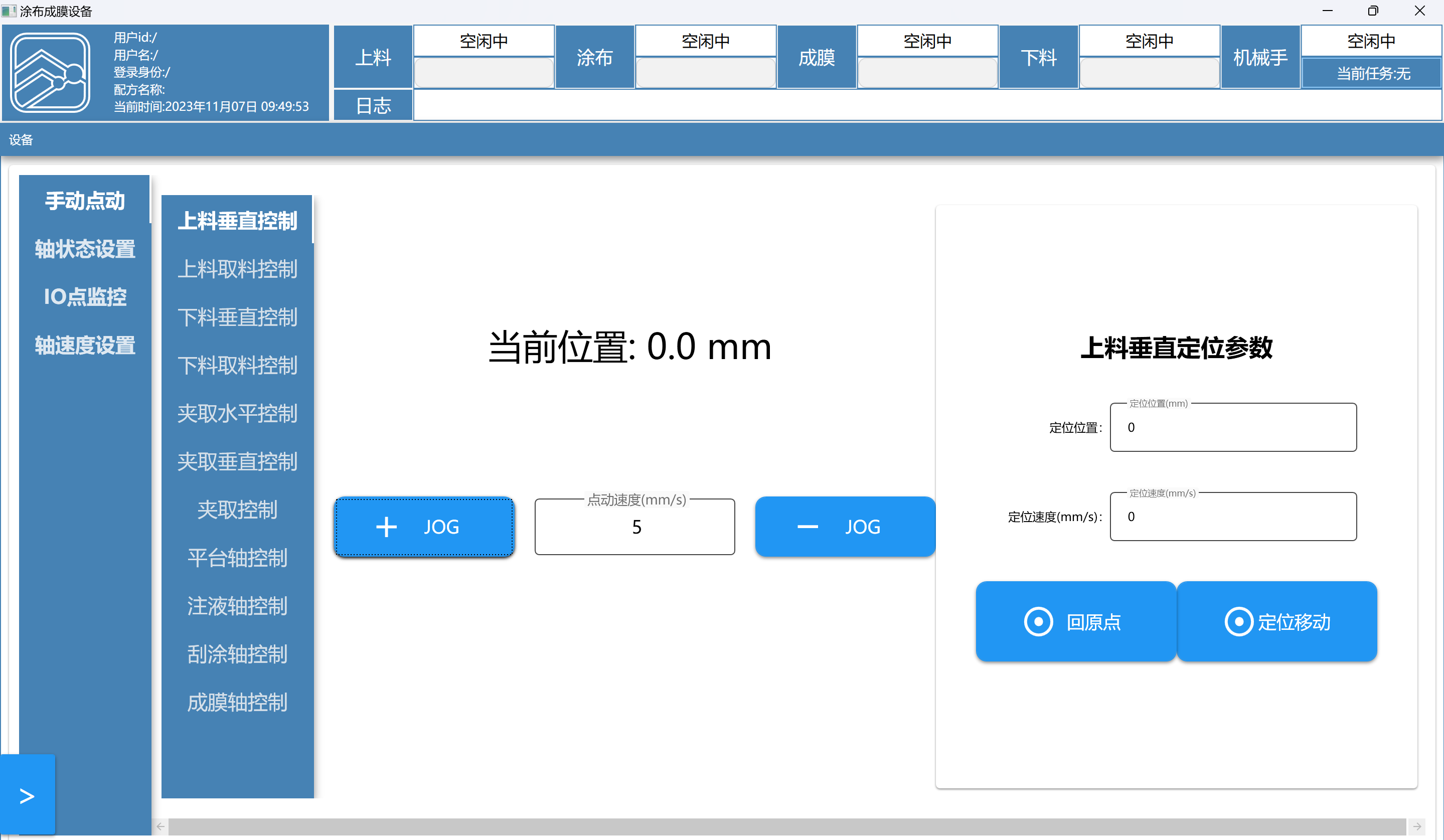
Task: Open 夹取垂直控制 in the axis list
Action: coord(237,461)
